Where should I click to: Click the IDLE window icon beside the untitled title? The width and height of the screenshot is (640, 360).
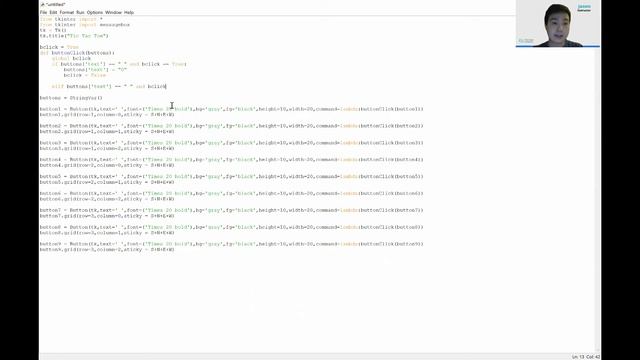[42, 4]
